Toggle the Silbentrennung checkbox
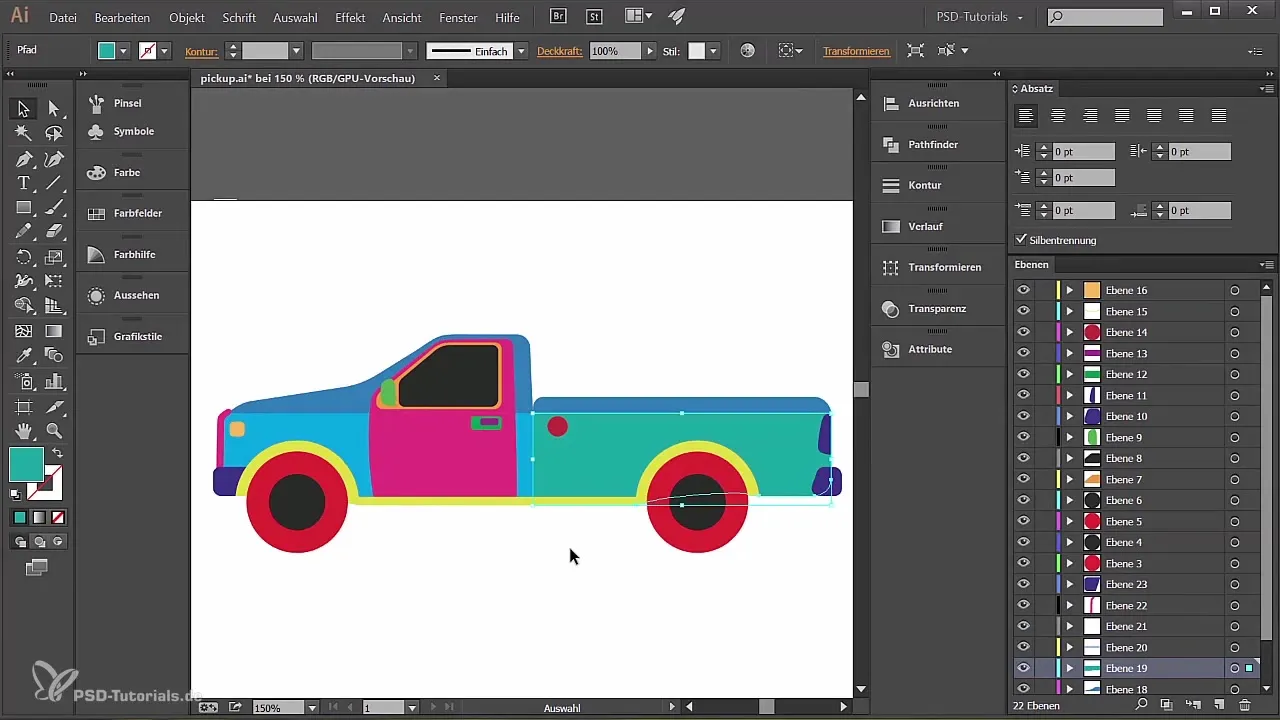The image size is (1280, 720). pos(1021,240)
